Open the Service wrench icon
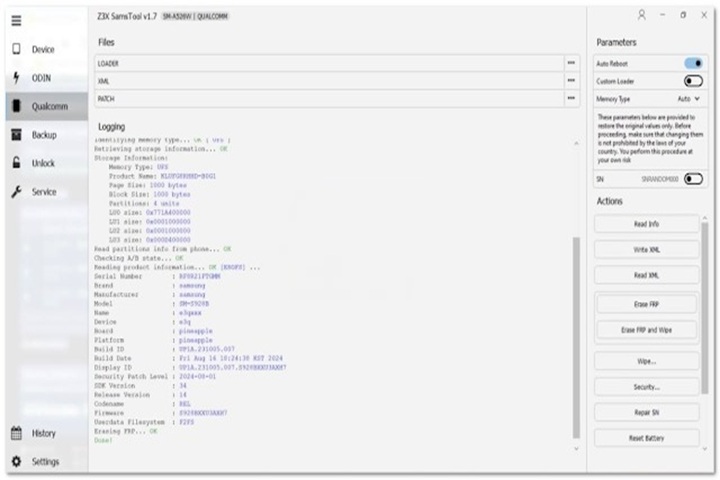 (x=16, y=192)
